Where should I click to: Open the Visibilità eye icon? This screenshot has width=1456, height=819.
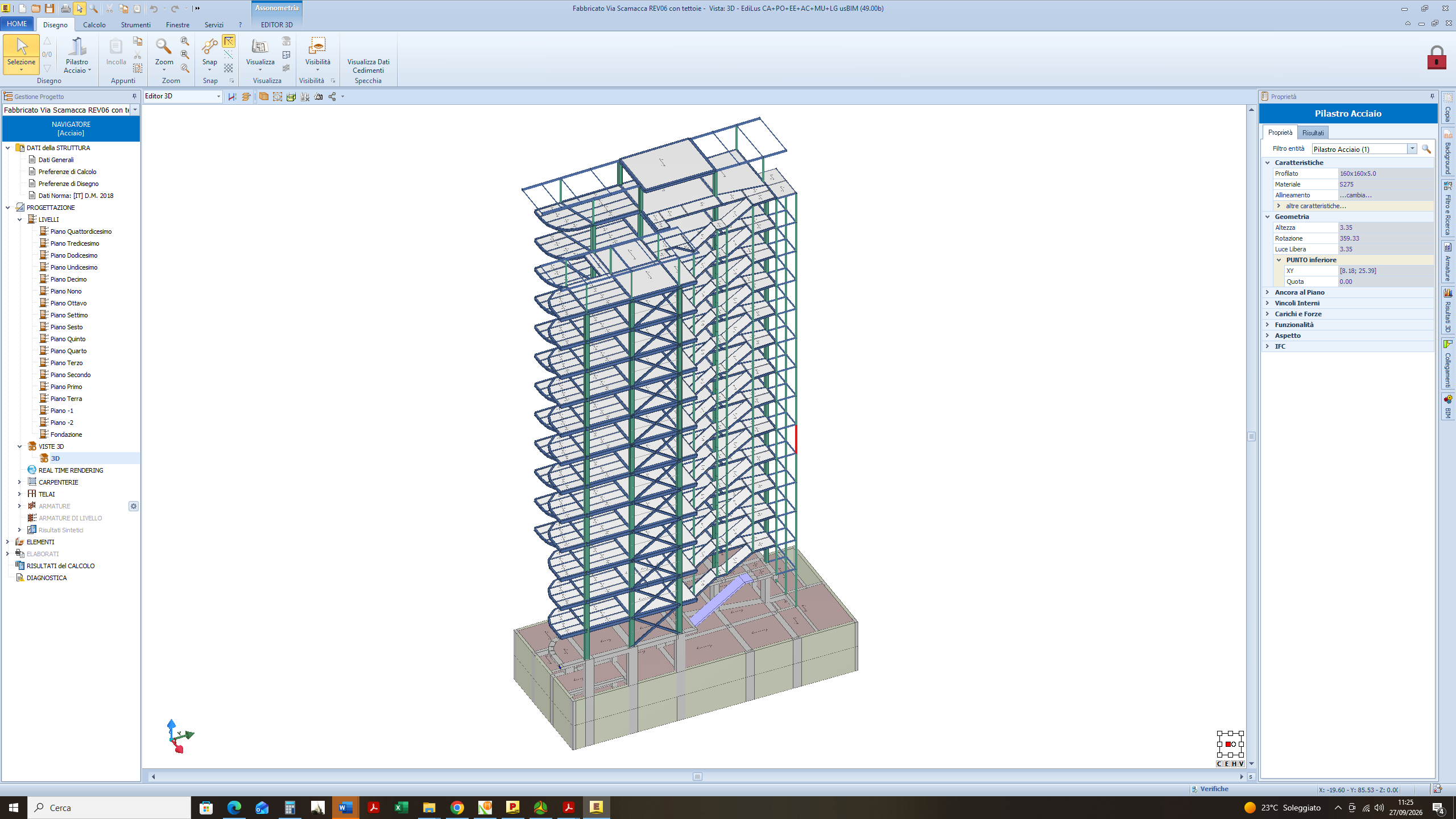(x=317, y=47)
